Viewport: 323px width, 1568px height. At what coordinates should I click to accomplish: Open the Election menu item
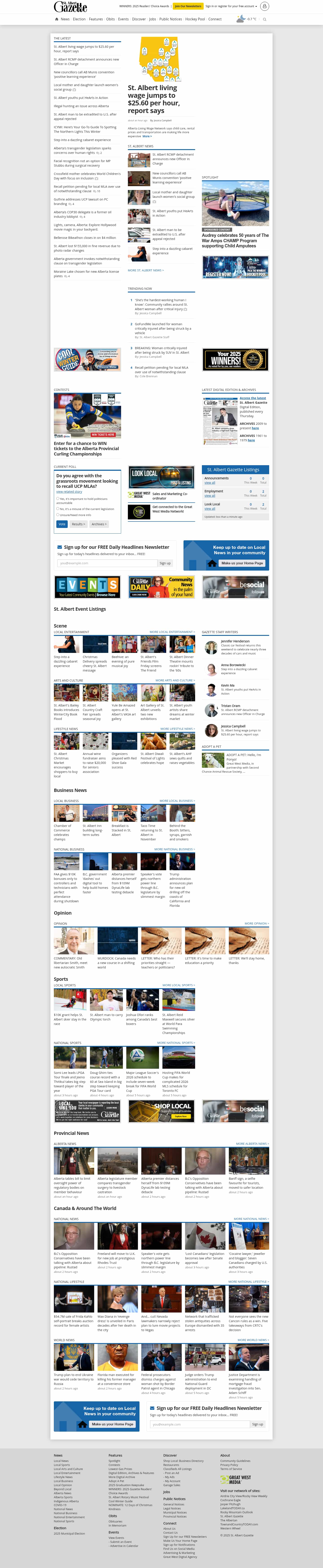point(79,19)
